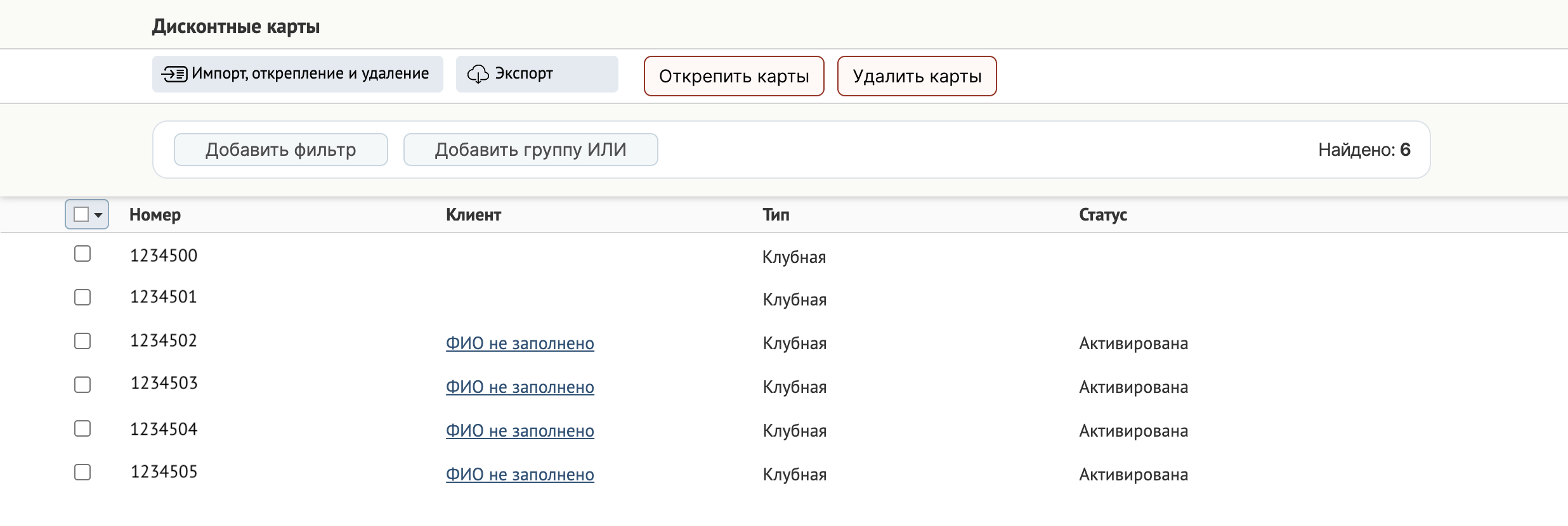Click the cloud download Export icon

478,74
